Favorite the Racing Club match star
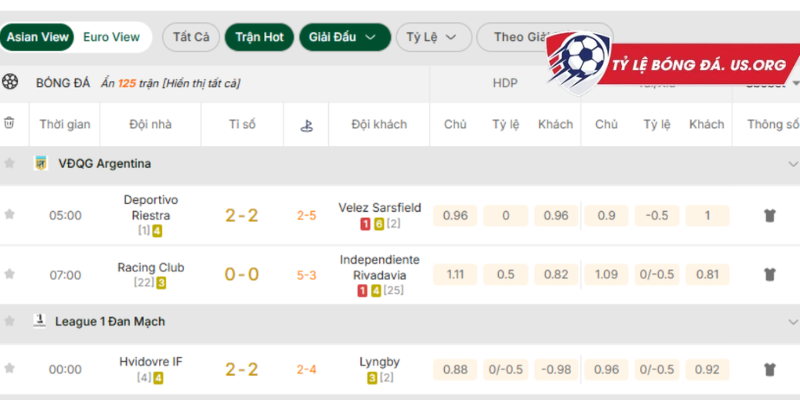This screenshot has width=800, height=400. (10, 274)
